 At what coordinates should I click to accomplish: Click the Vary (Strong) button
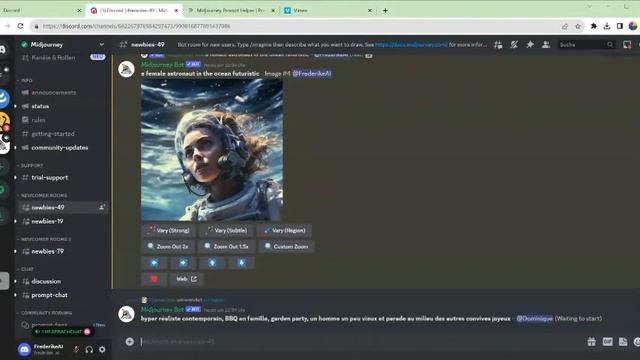(169, 231)
